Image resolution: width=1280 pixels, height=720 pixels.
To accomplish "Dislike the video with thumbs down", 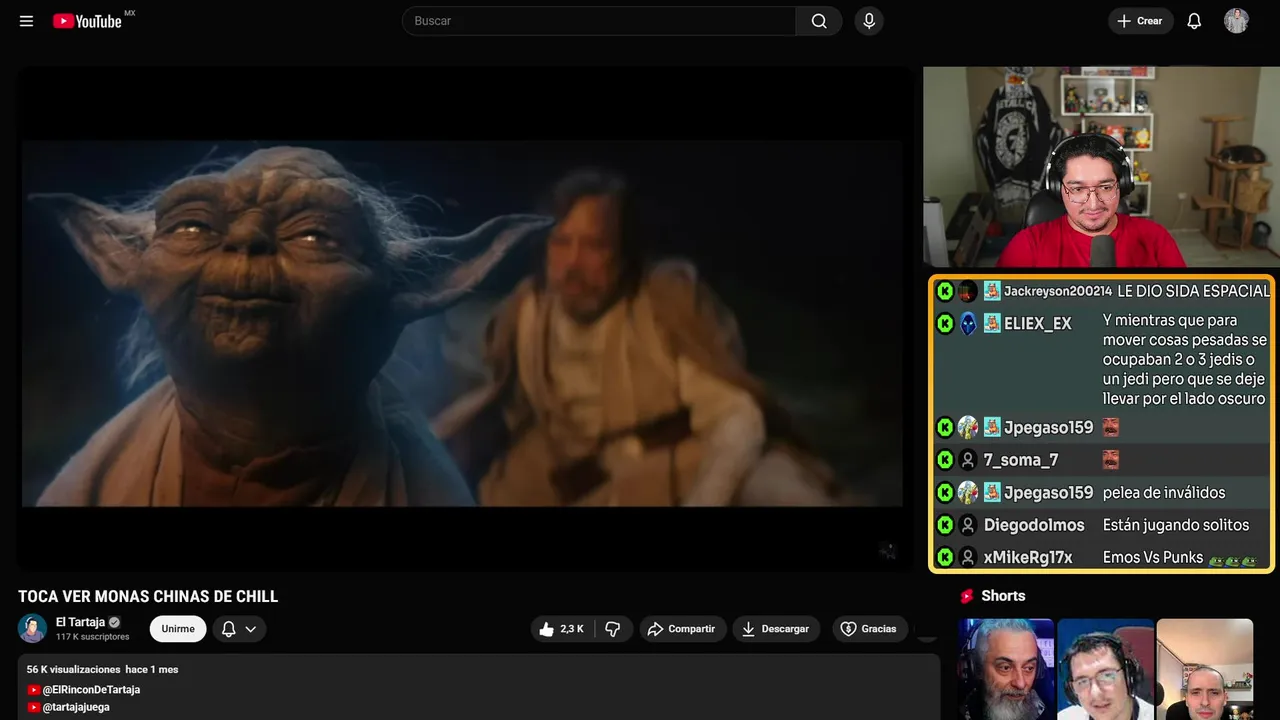I will click(x=613, y=629).
